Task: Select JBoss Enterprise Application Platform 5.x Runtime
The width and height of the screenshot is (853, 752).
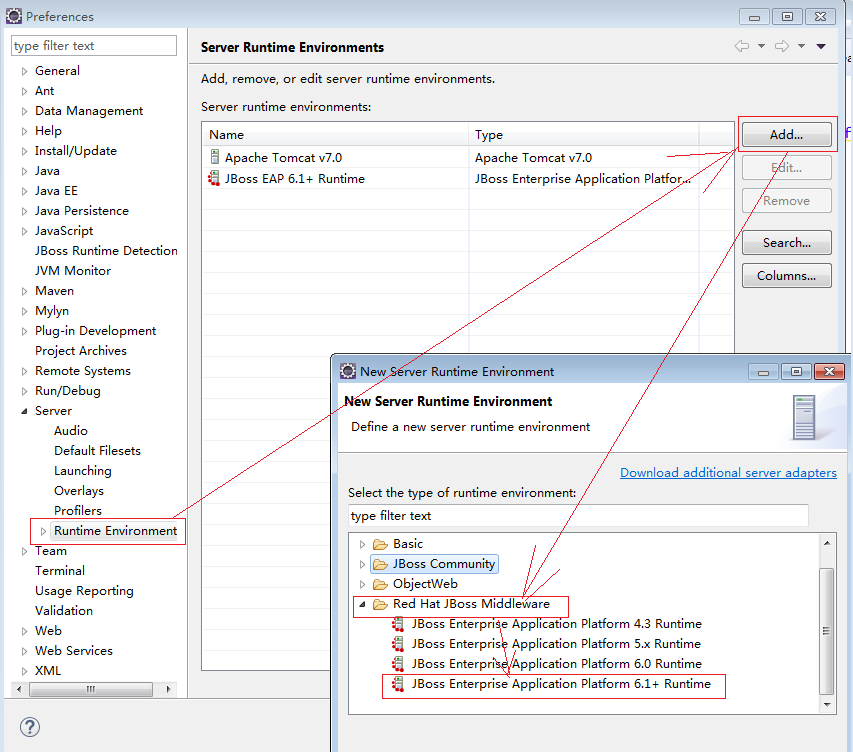Action: point(556,644)
